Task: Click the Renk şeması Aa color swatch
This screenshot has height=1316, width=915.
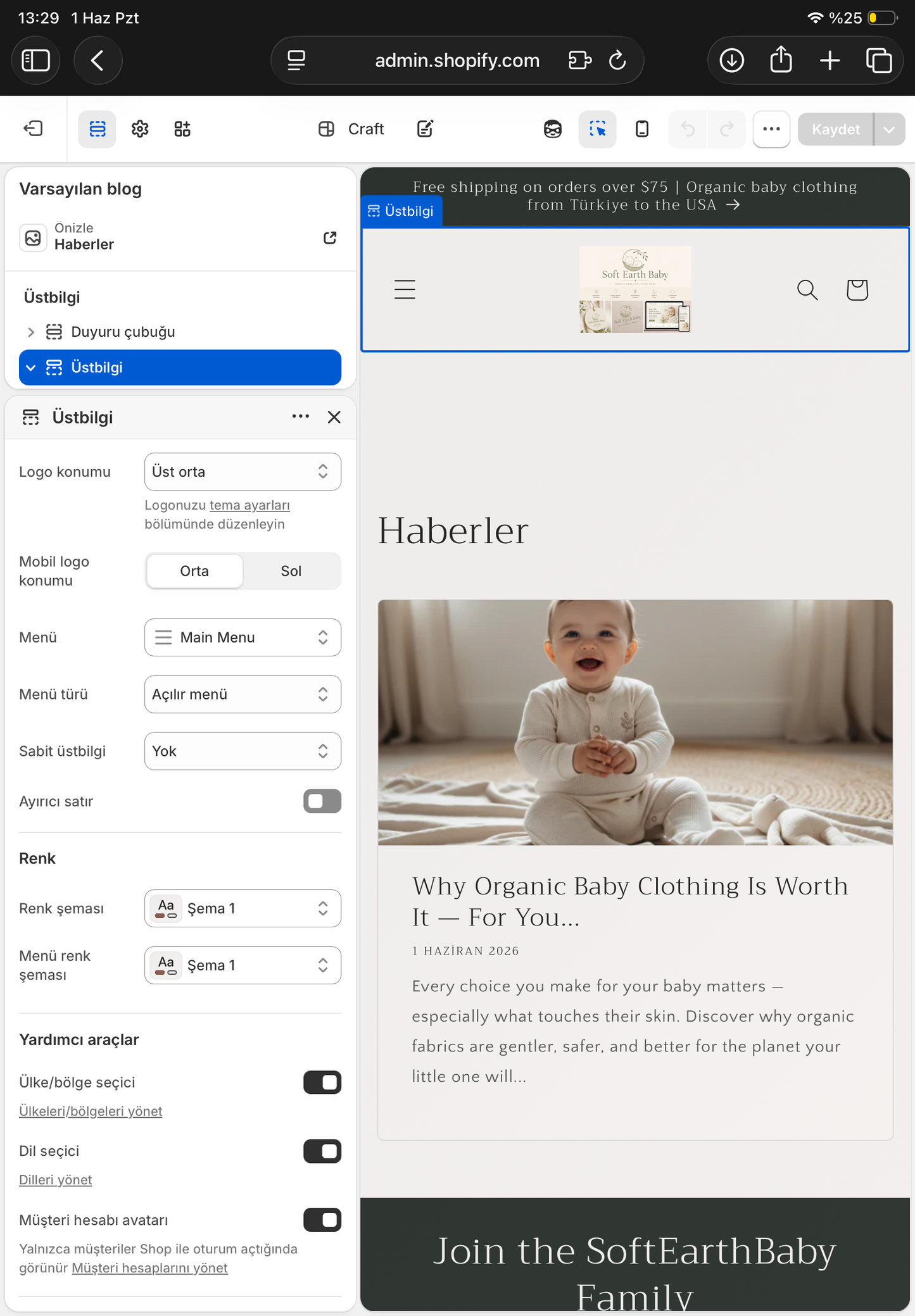Action: (167, 908)
